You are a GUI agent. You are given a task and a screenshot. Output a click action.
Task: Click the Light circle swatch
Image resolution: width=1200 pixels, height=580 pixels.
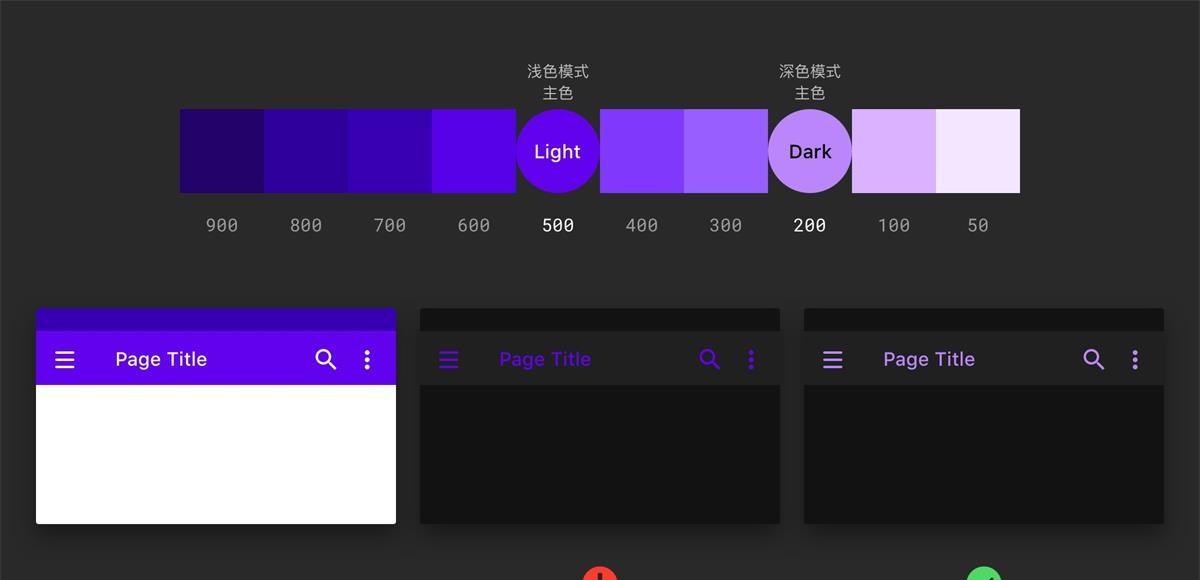(x=558, y=151)
